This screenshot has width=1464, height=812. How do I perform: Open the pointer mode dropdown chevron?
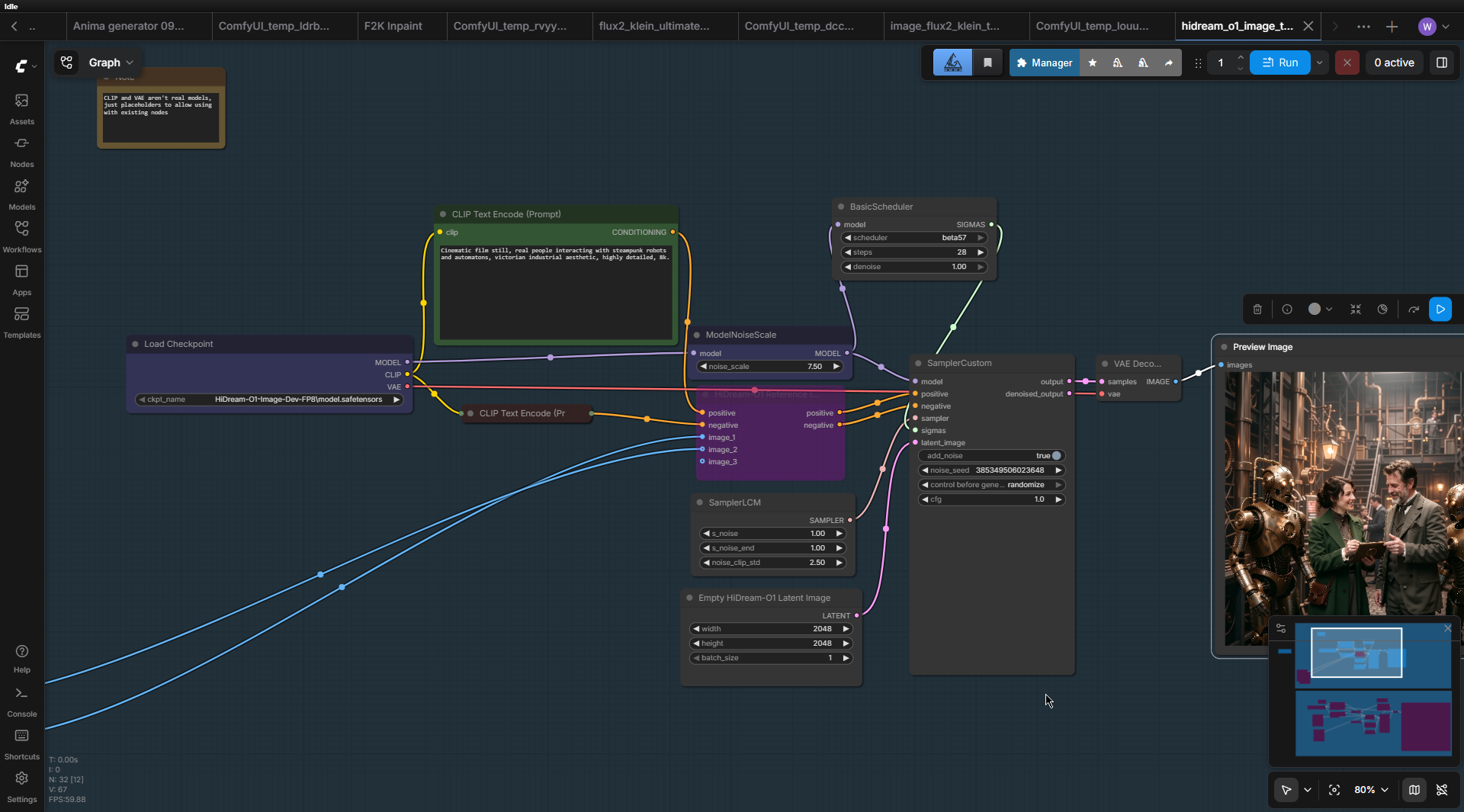(1307, 790)
